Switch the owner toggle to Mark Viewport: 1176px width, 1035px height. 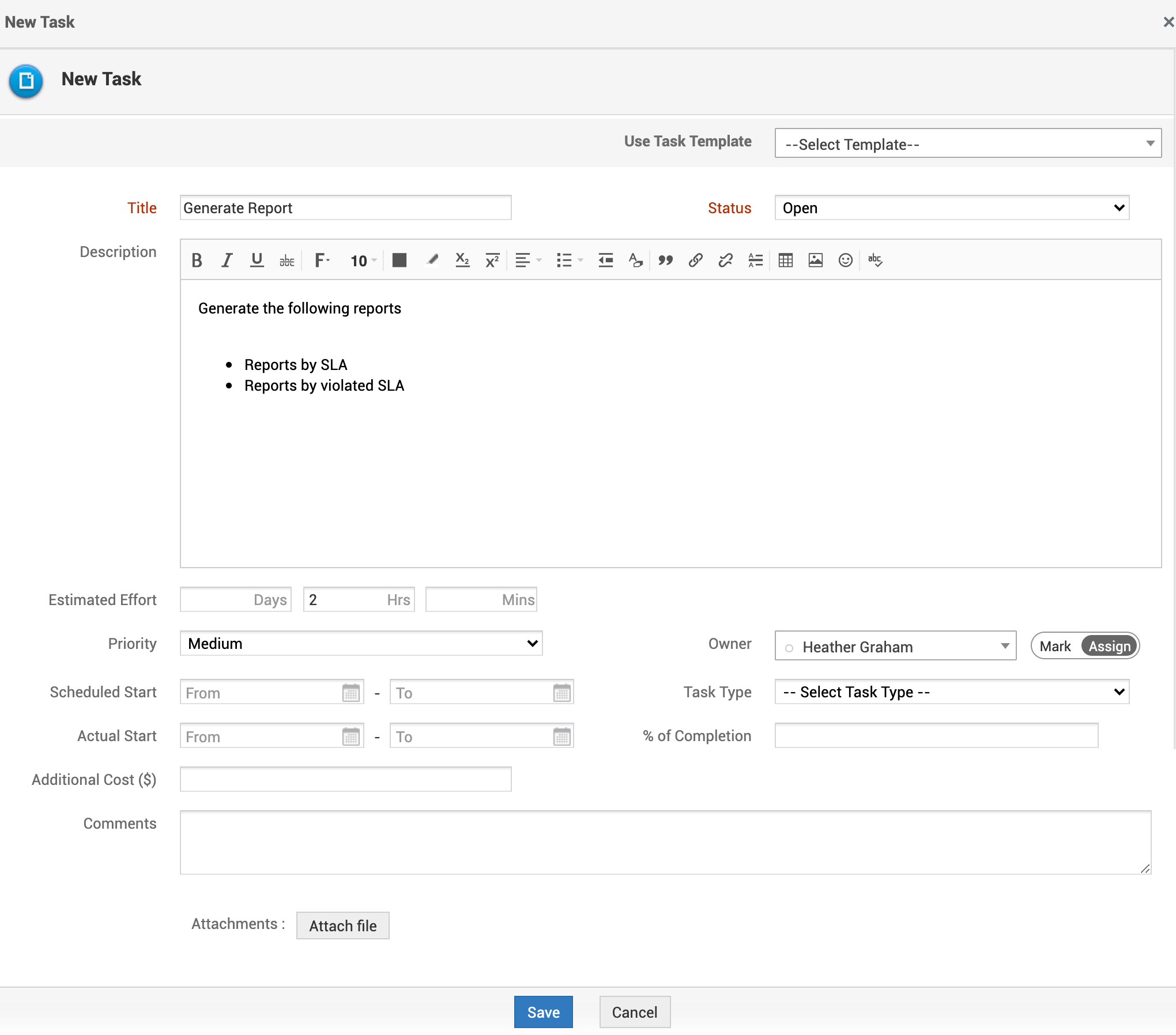click(x=1055, y=646)
